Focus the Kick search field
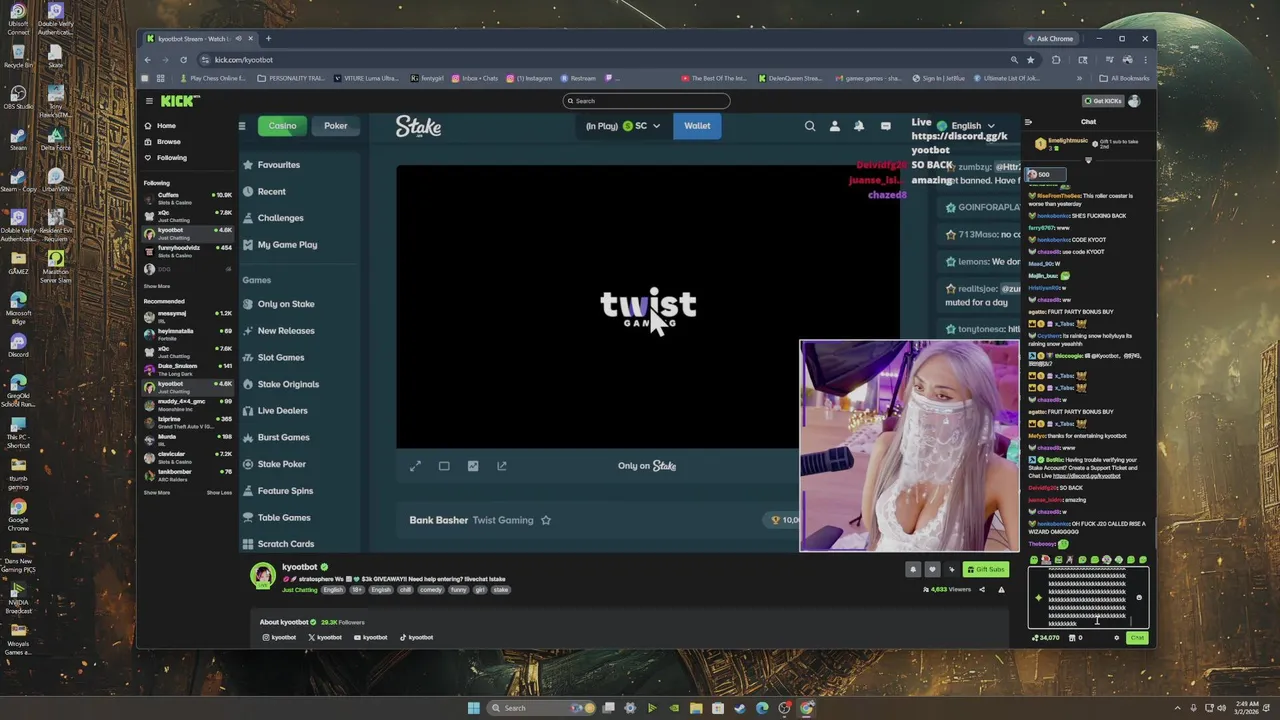This screenshot has height=720, width=1280. coord(646,101)
